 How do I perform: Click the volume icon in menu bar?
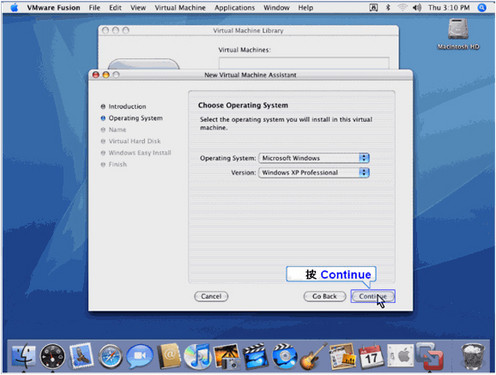417,7
